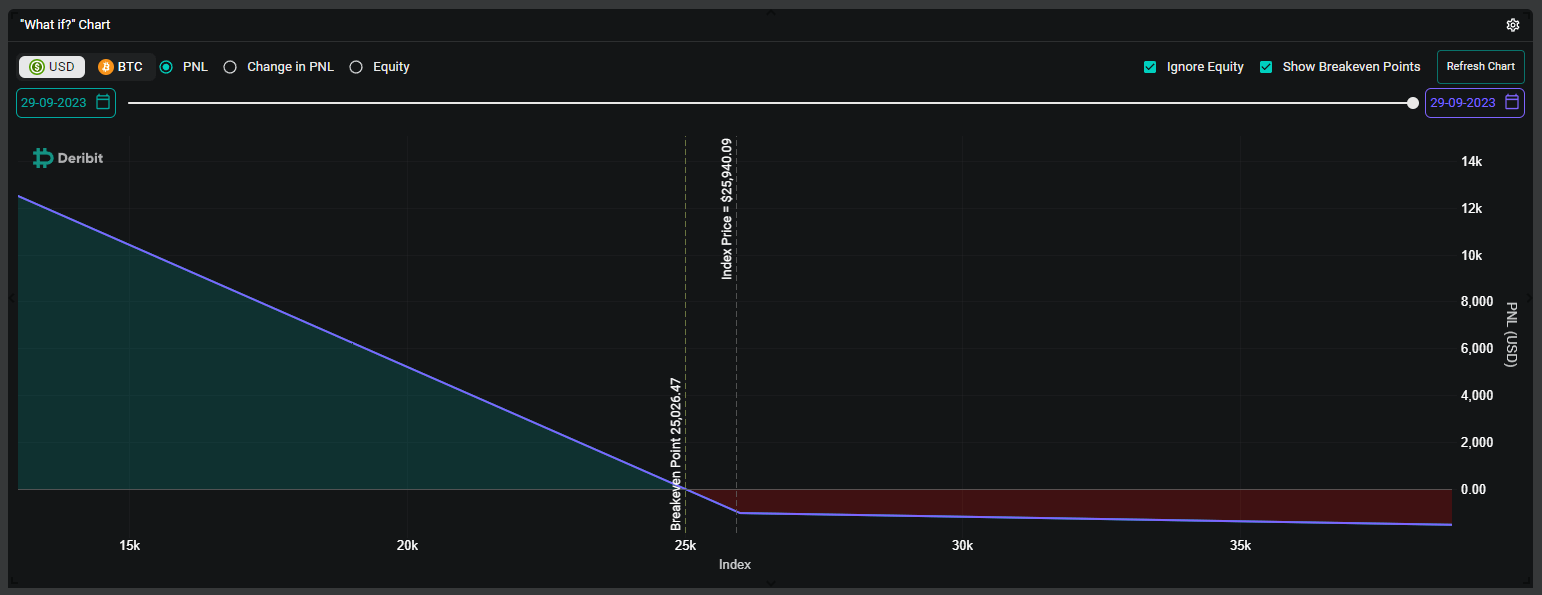Switch currency to BTC

(120, 67)
